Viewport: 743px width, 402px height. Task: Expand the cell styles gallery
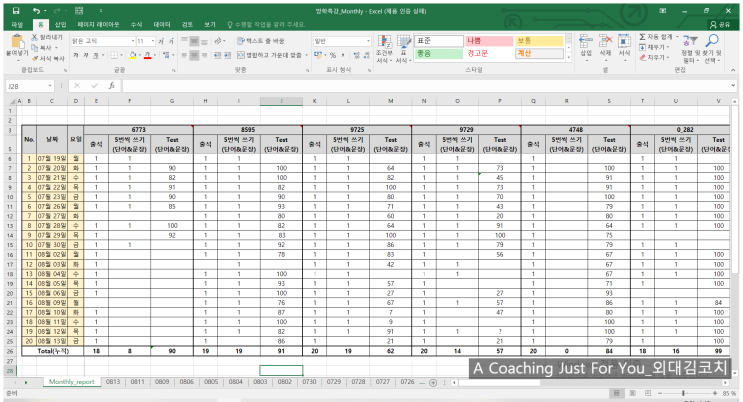[569, 58]
